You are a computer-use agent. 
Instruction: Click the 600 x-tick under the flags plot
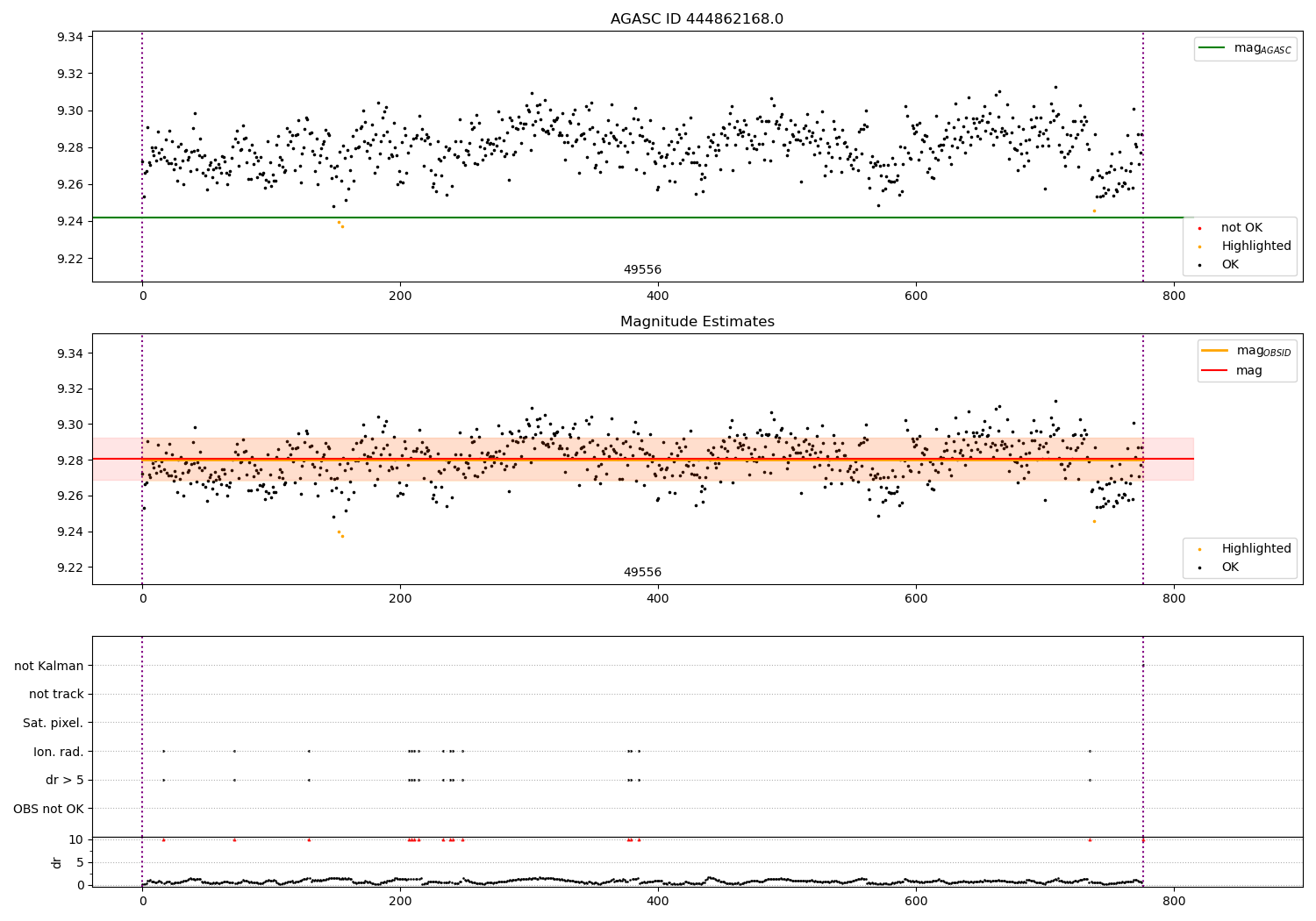tap(916, 902)
